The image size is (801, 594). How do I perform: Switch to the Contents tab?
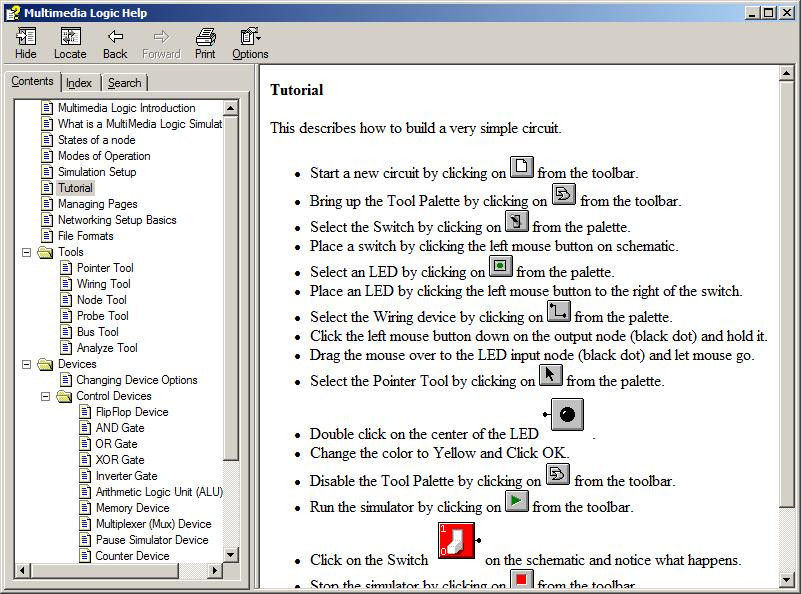32,81
